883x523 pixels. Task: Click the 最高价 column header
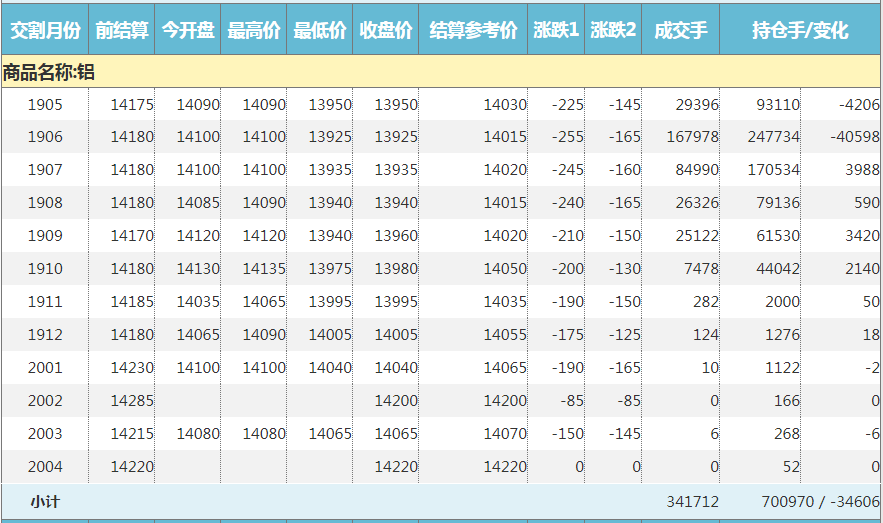[x=254, y=31]
